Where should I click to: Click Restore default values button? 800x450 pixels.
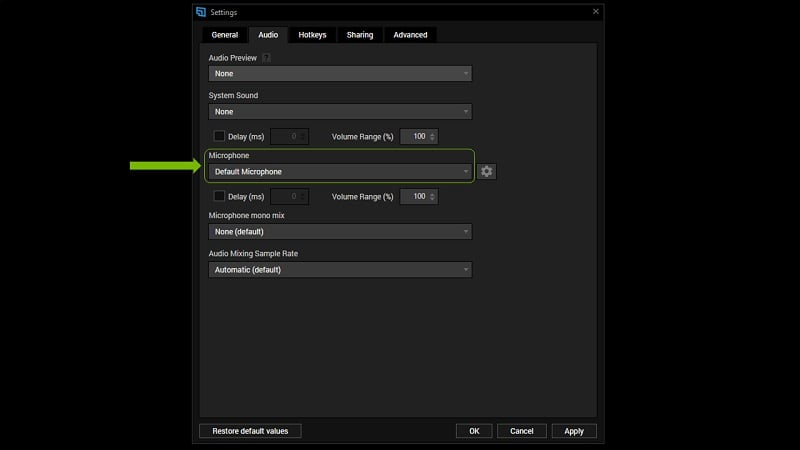[250, 431]
